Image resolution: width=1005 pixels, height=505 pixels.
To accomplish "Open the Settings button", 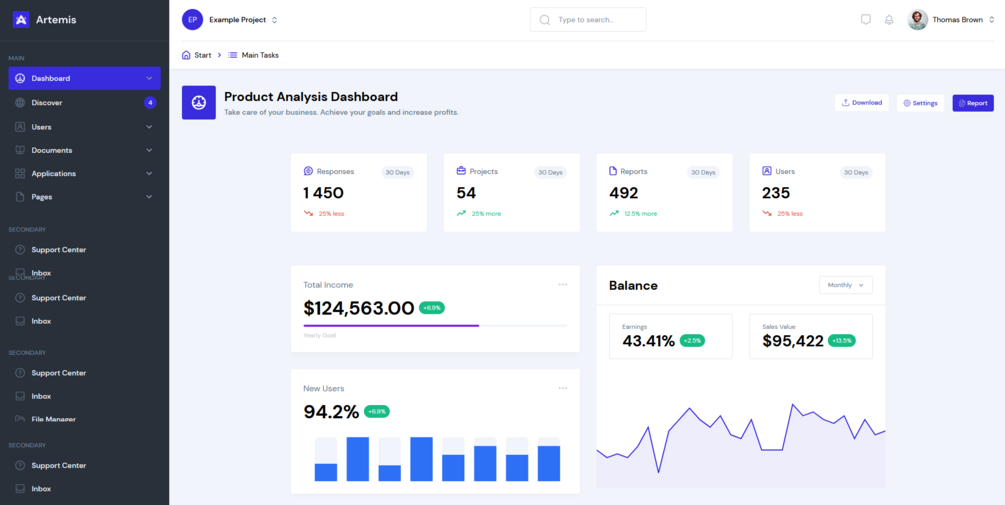I will (x=920, y=103).
